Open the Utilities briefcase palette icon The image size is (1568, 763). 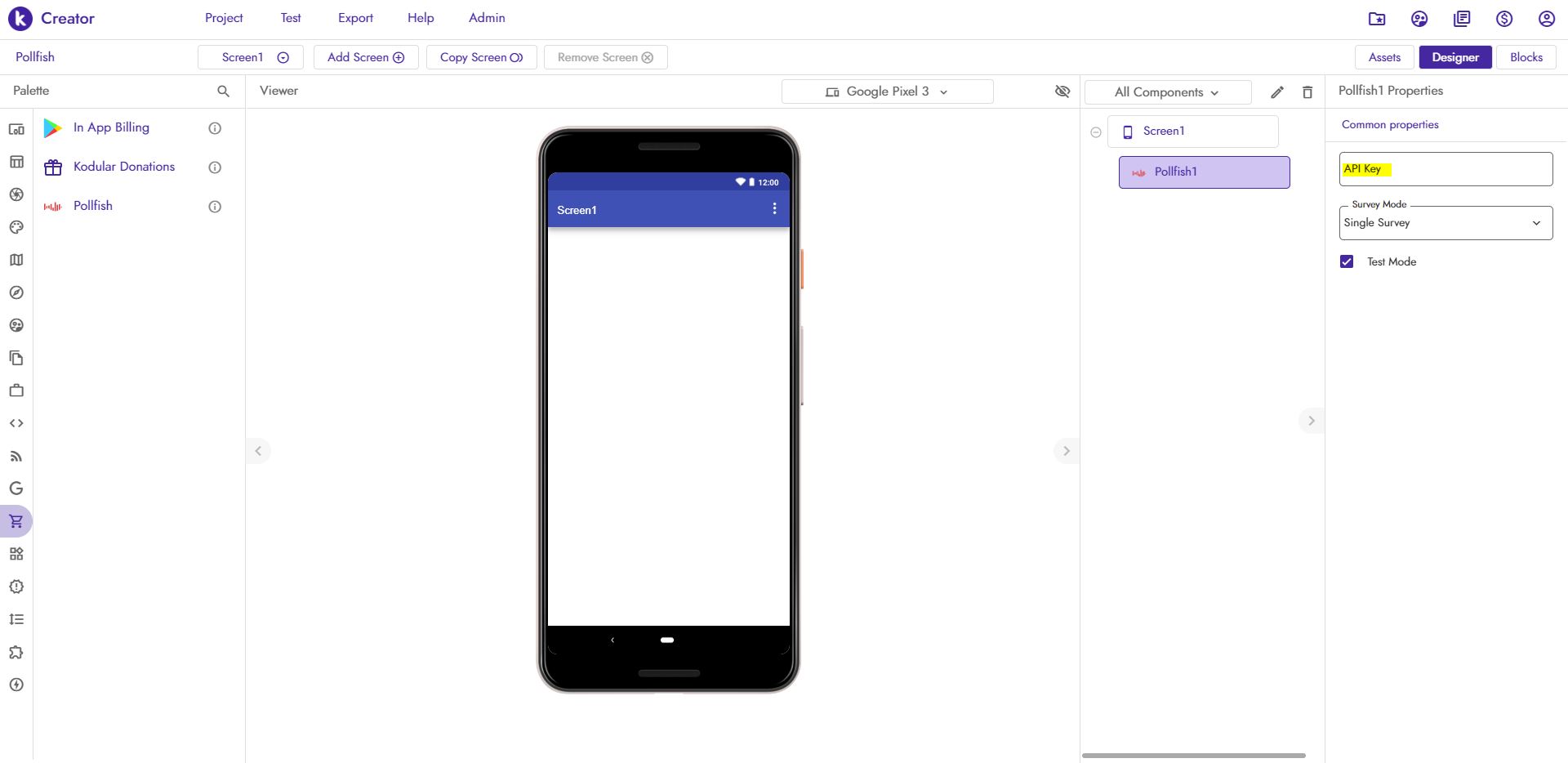16,390
